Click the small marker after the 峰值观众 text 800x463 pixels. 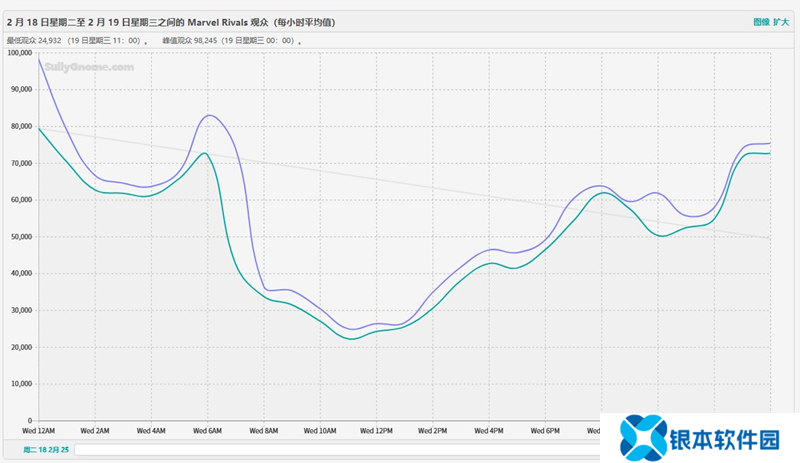click(x=300, y=41)
